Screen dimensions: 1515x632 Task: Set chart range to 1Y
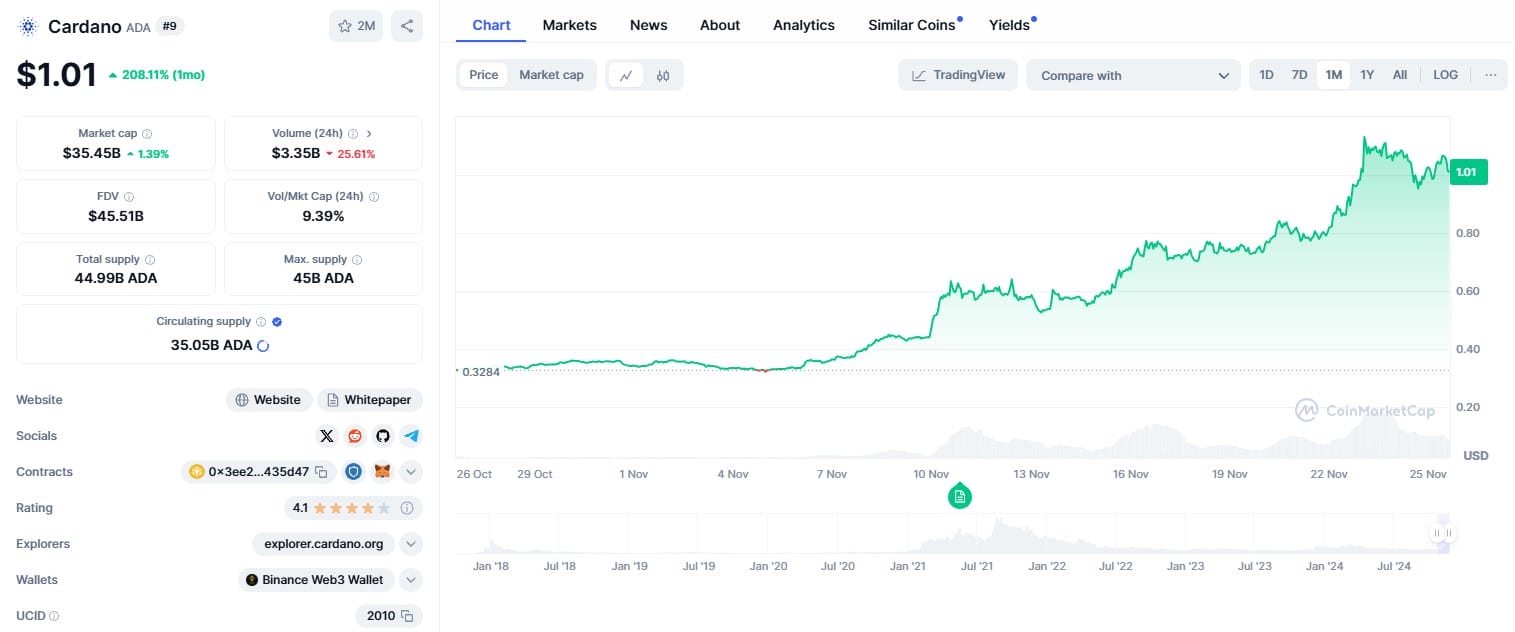[1367, 75]
